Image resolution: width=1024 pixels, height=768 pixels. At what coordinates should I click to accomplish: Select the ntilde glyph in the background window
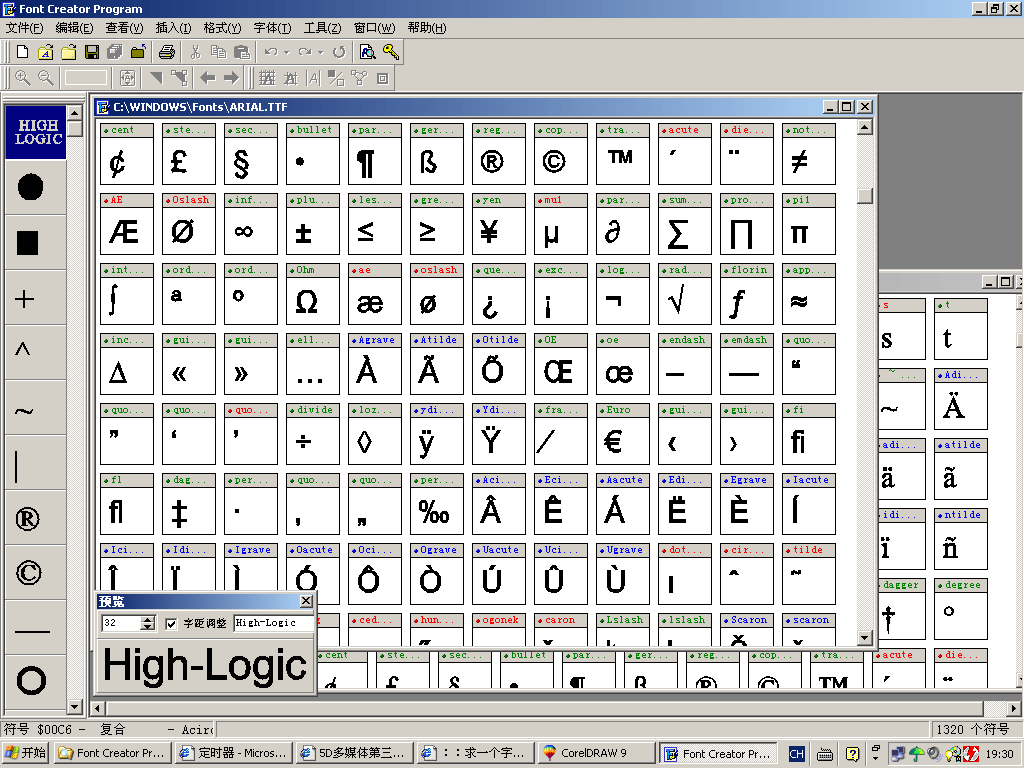click(x=961, y=539)
